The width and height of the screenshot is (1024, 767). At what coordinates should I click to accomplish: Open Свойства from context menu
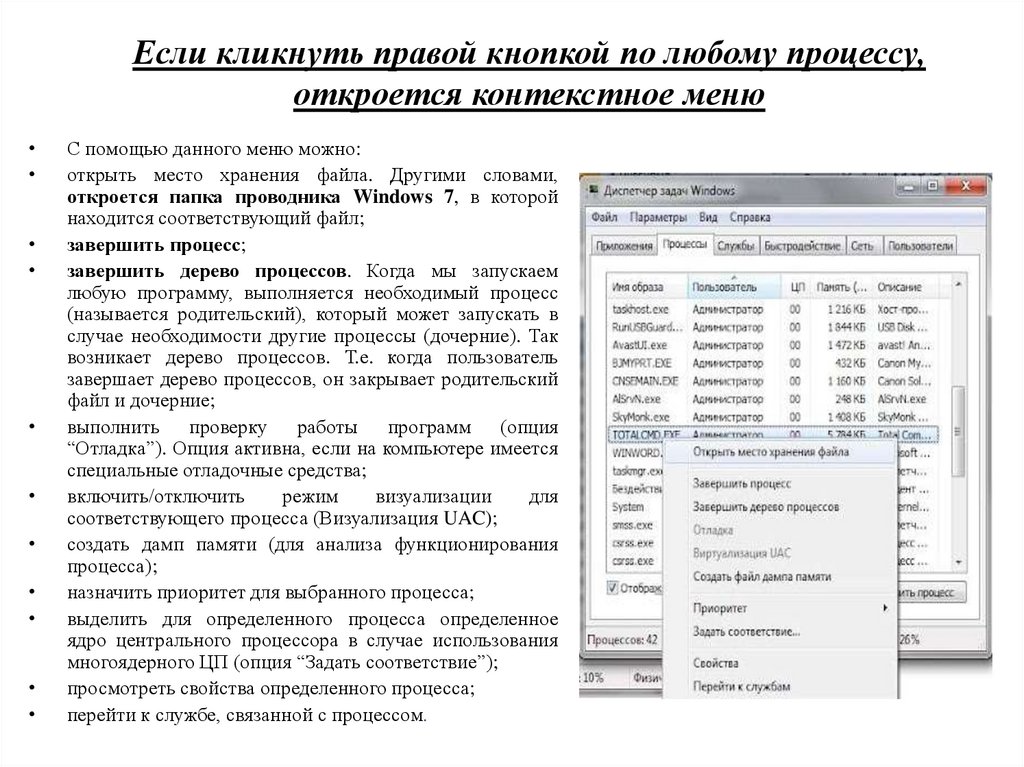tap(778, 662)
